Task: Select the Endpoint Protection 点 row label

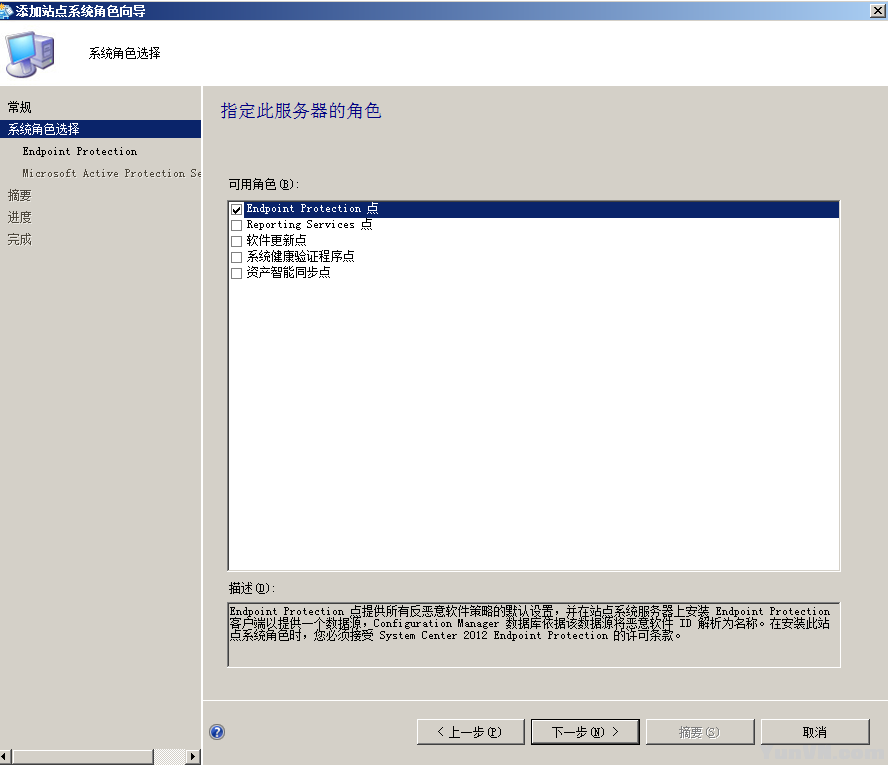Action: [x=312, y=208]
